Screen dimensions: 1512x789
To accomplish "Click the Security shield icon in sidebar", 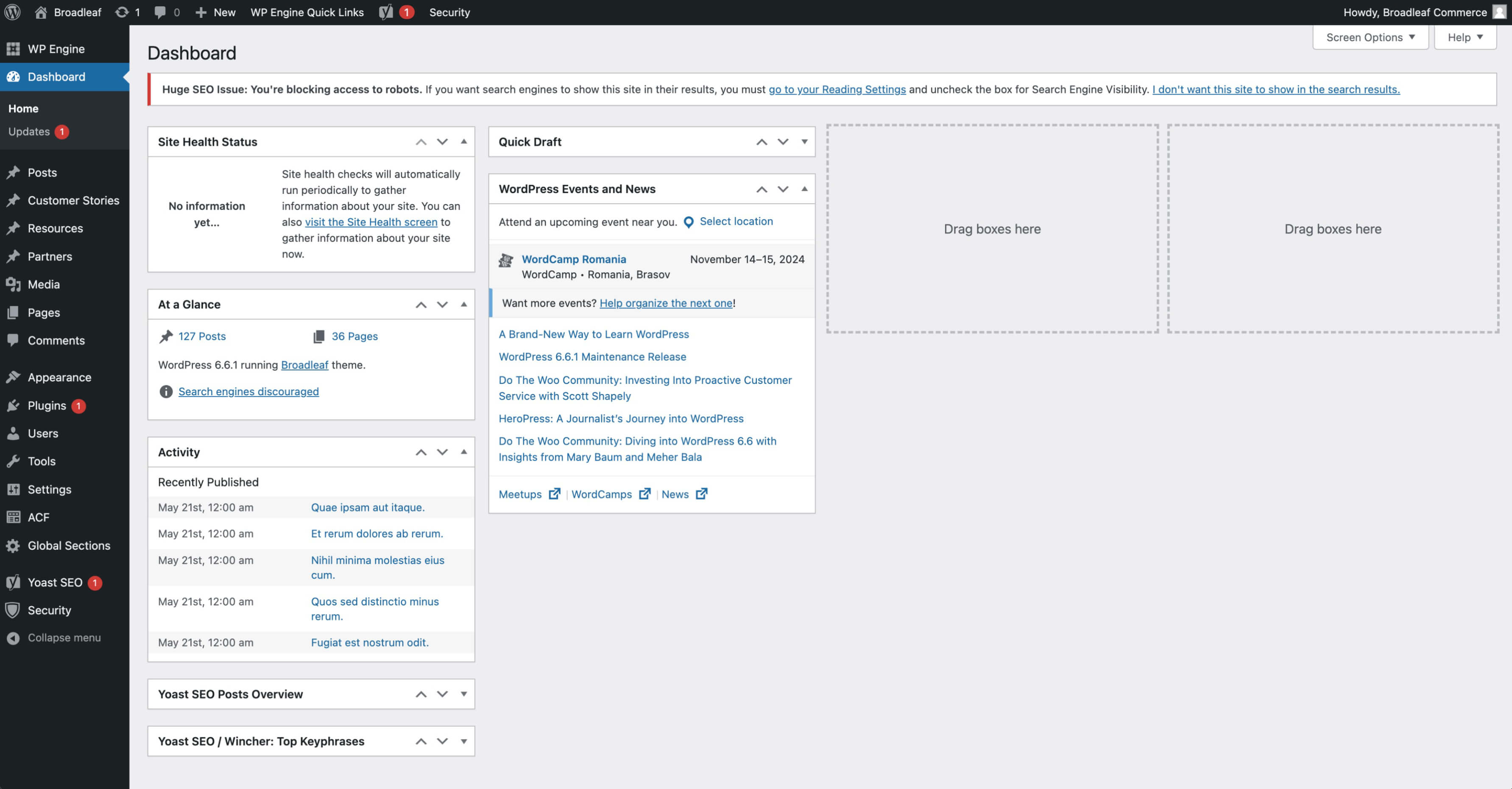I will point(13,610).
